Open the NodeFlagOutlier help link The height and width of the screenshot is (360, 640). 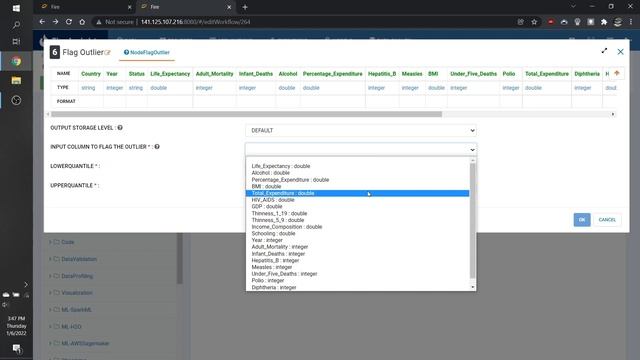(147, 52)
